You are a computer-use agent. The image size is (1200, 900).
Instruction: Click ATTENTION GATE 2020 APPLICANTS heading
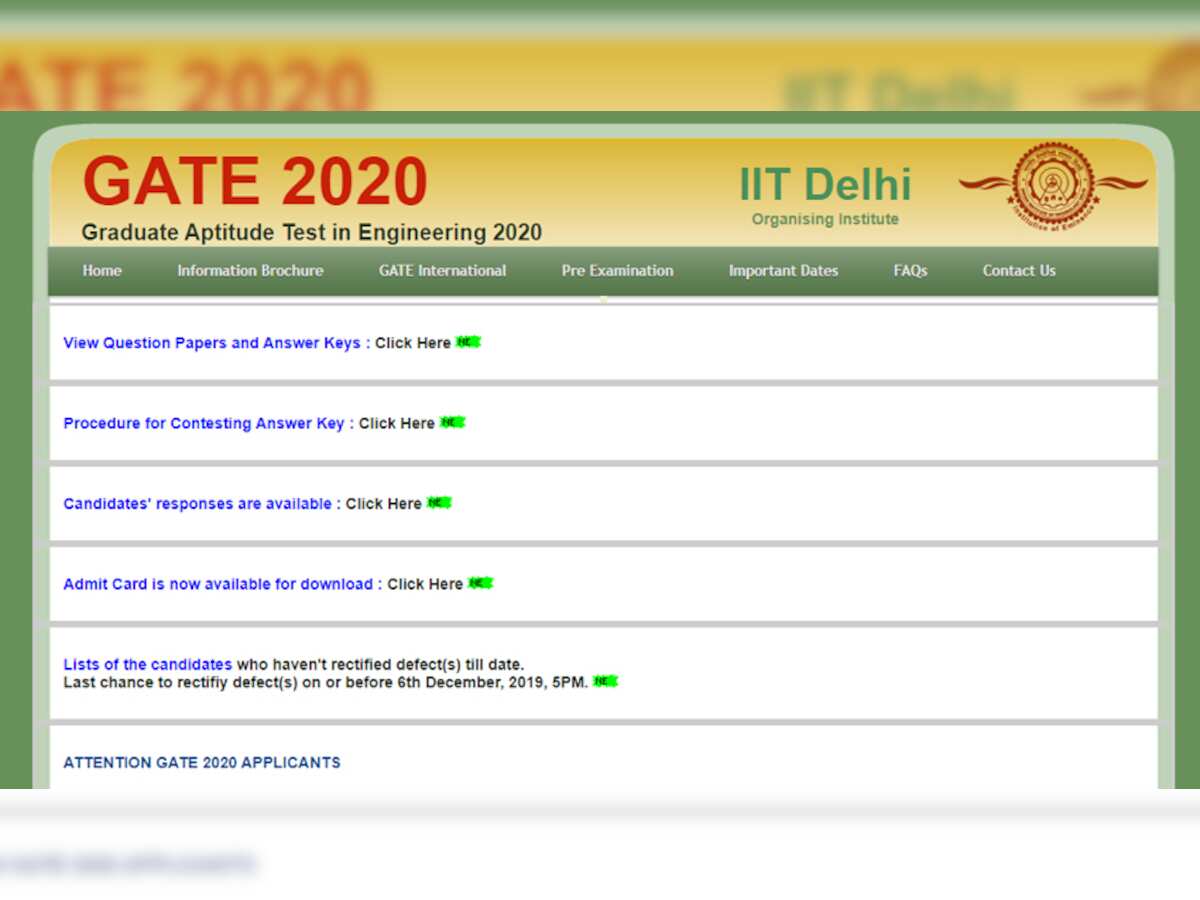point(202,762)
